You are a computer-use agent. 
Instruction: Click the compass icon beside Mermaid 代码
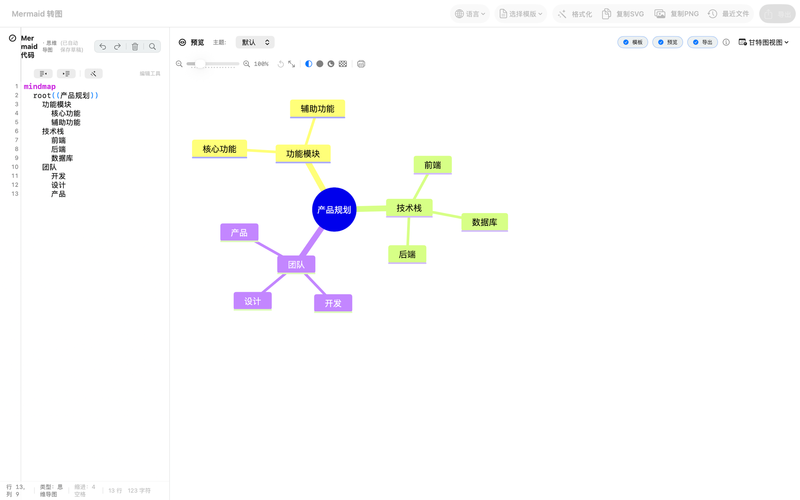12,38
